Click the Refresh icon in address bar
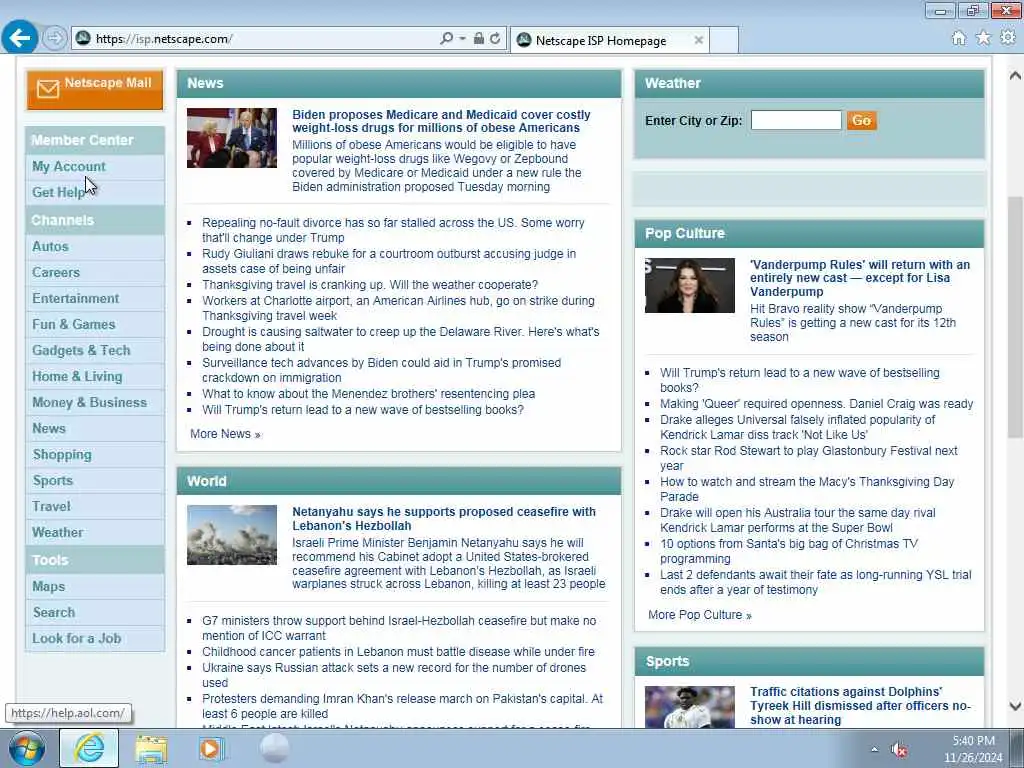This screenshot has width=1024, height=768. 495,39
